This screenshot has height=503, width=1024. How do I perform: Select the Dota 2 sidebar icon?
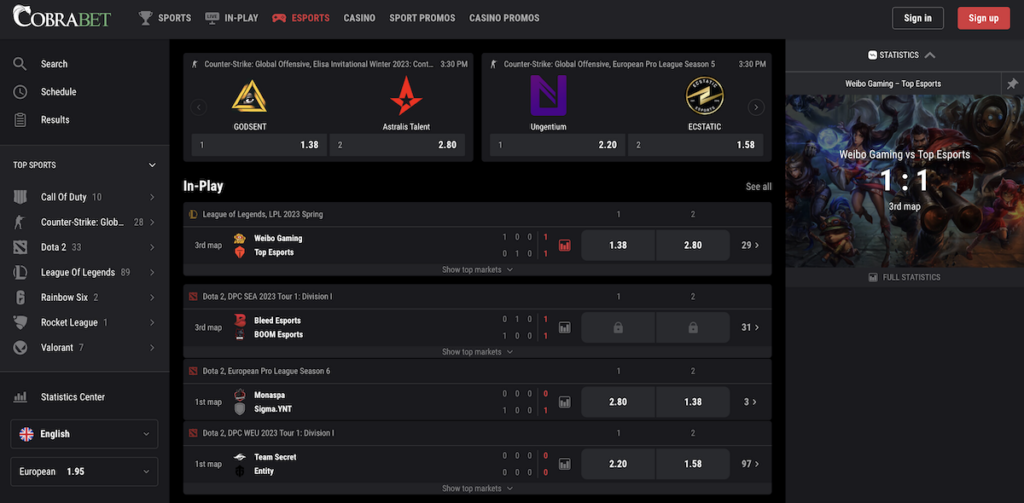[x=20, y=248]
